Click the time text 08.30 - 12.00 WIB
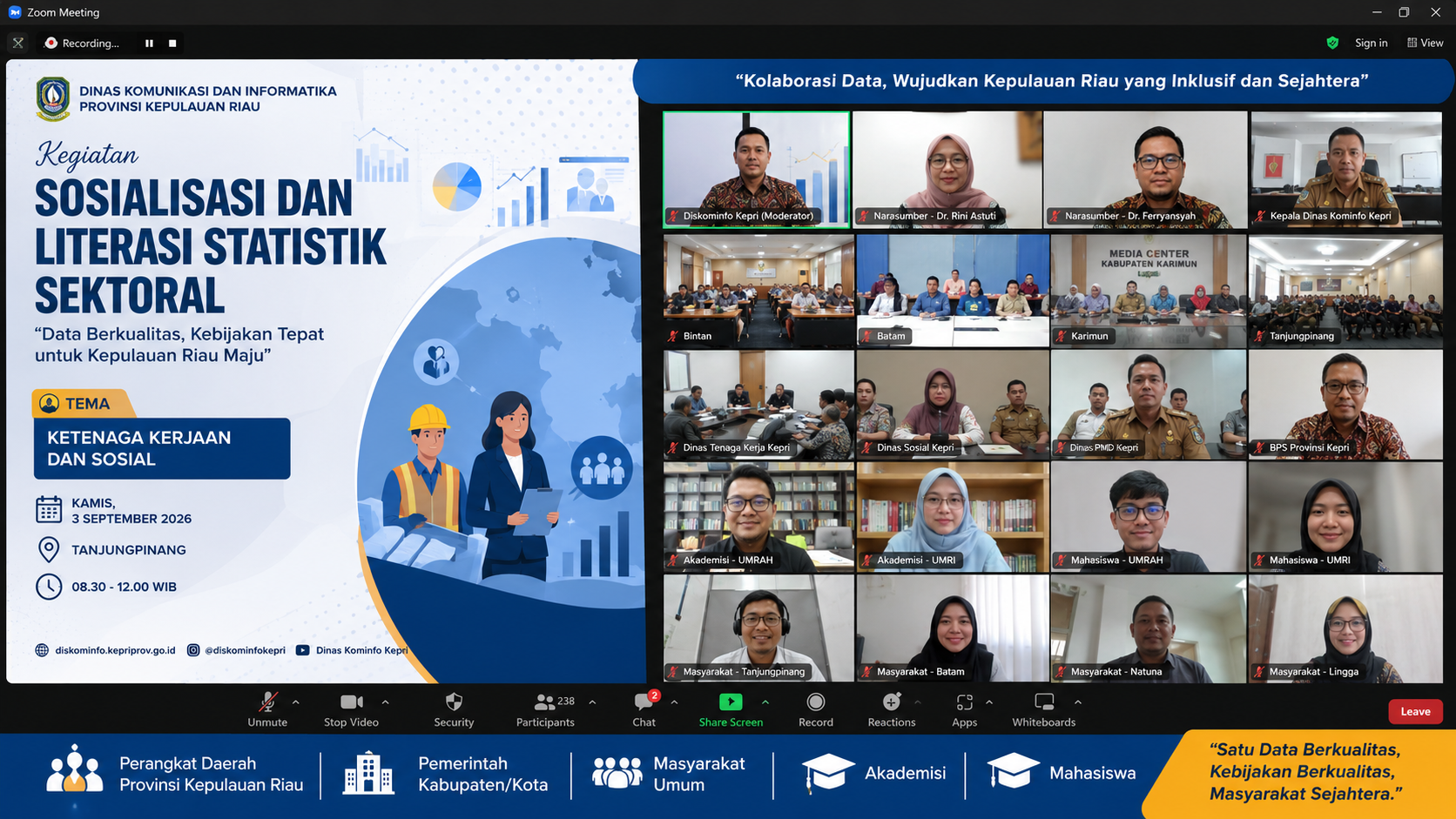1456x819 pixels. coord(125,587)
